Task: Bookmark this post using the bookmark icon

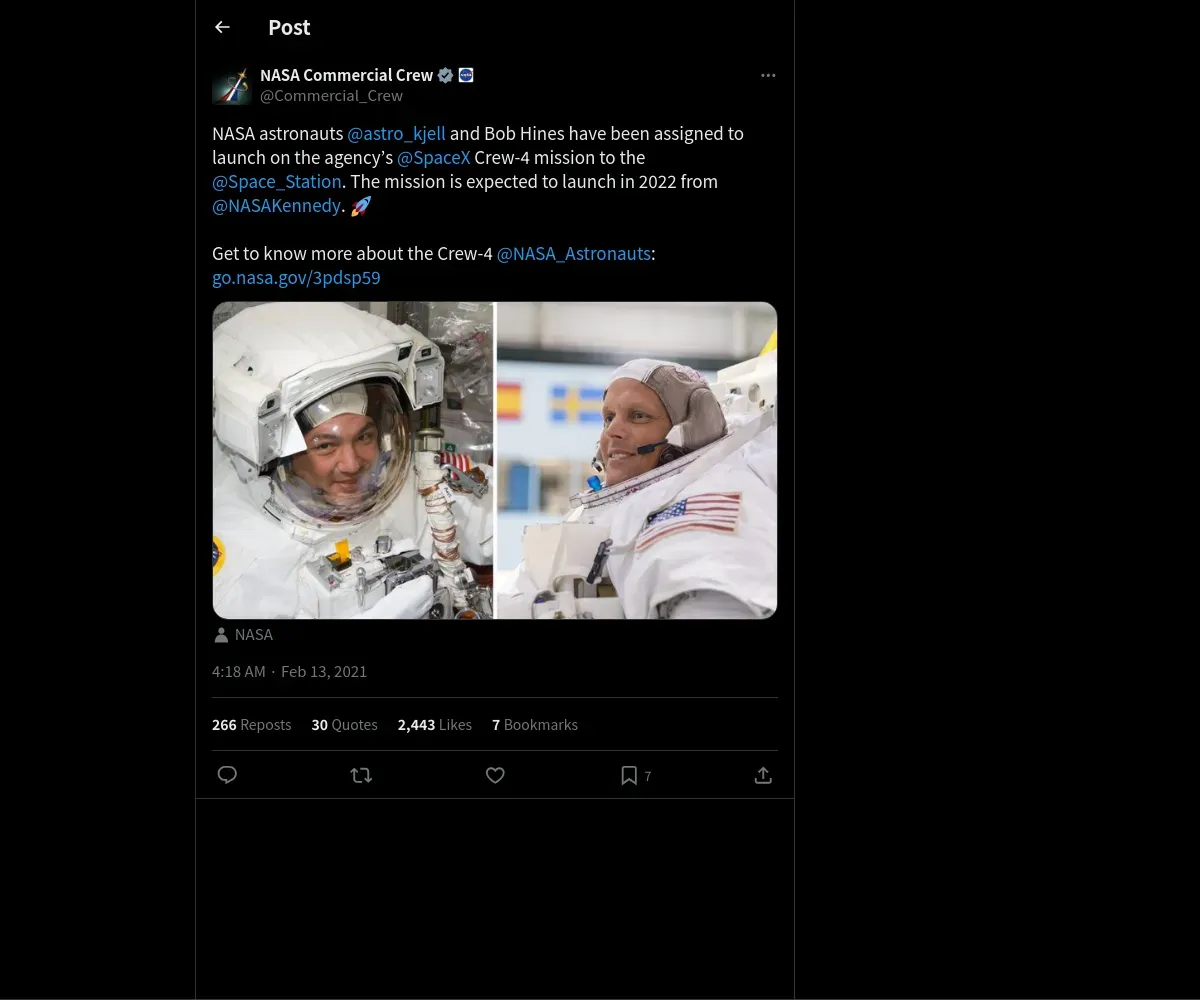Action: (x=629, y=775)
